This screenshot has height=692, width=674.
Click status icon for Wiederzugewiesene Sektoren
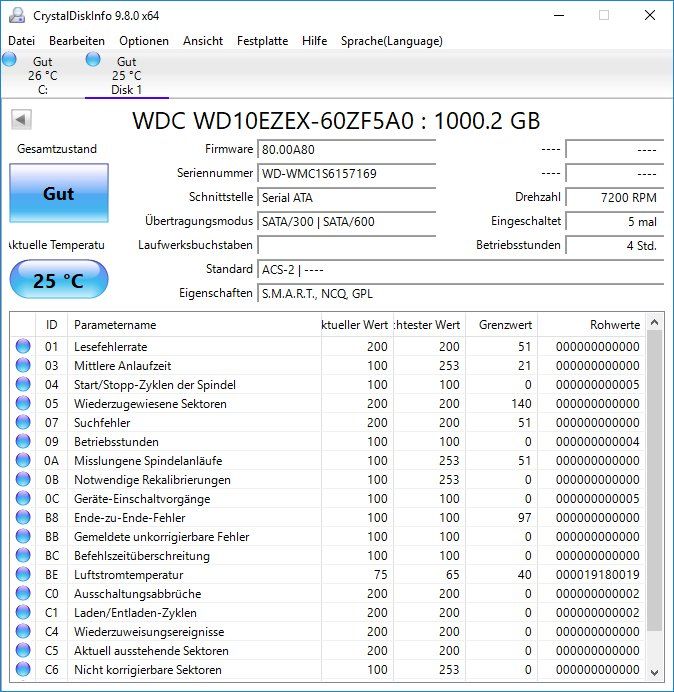[x=23, y=403]
